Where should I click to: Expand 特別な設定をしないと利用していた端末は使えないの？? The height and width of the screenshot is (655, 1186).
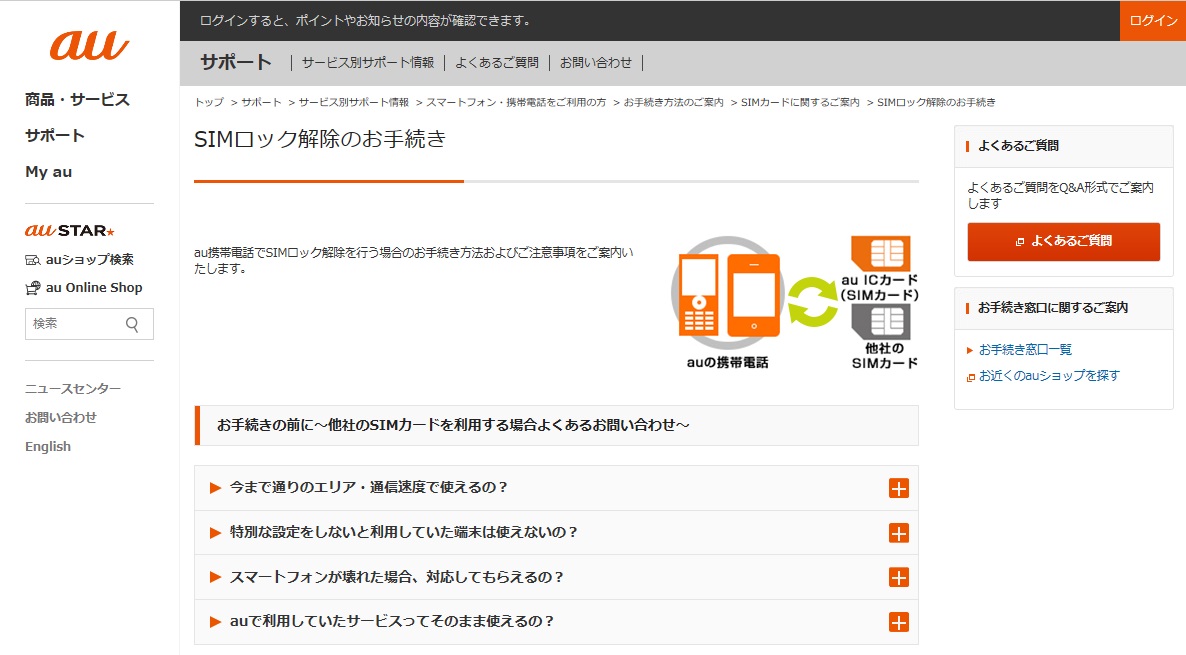click(557, 532)
